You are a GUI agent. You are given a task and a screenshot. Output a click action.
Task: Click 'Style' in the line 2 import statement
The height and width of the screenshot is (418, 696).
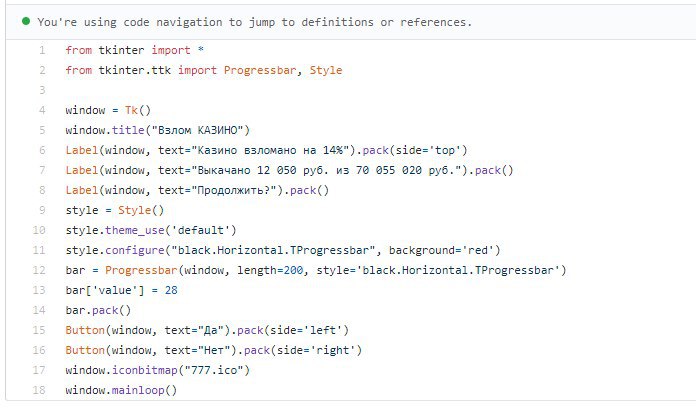pyautogui.click(x=326, y=70)
